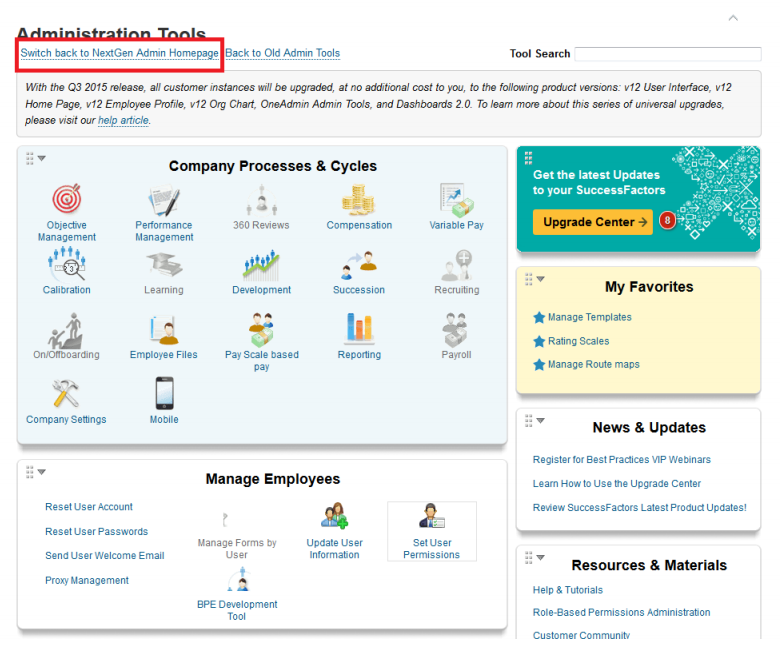Grab News & Updates panel drag handle
This screenshot has height=653, width=780.
click(x=529, y=421)
